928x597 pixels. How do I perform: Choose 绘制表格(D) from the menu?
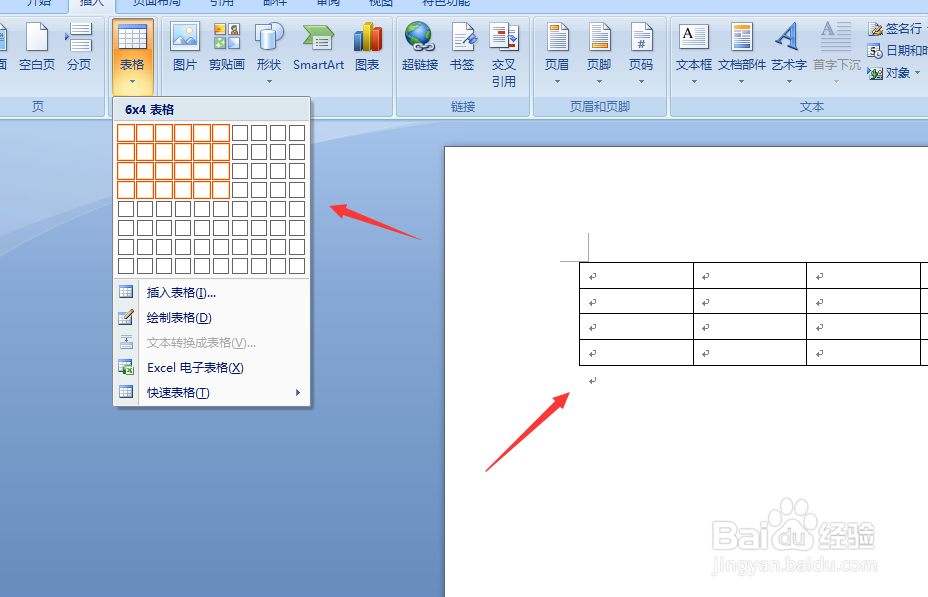point(211,318)
